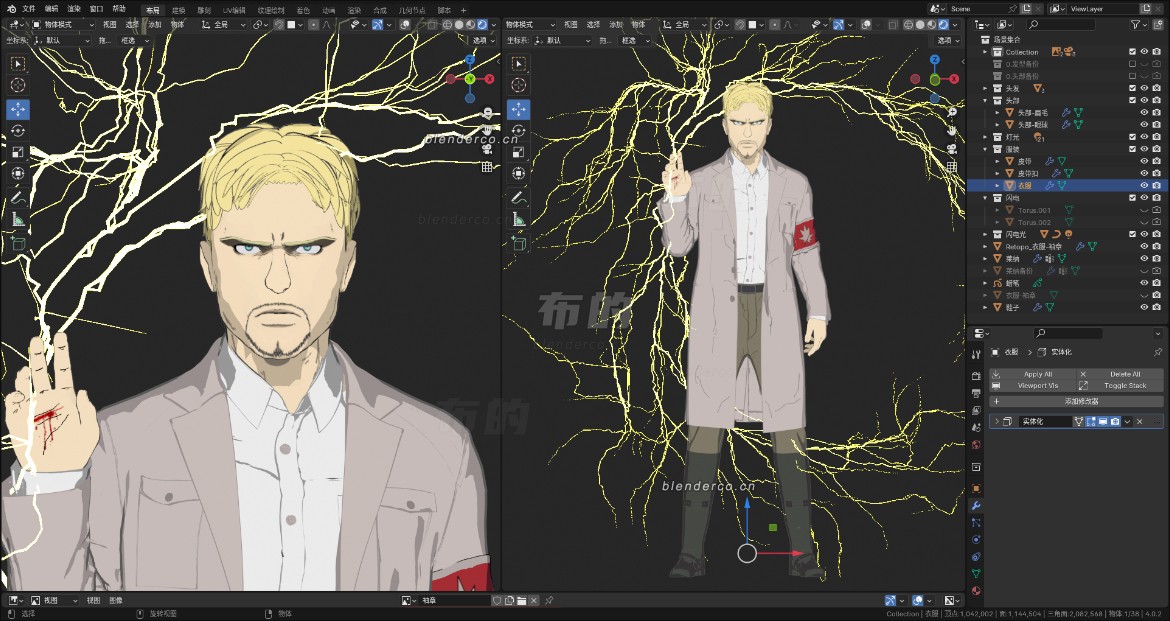1170x621 pixels.
Task: Expand the 实体化 modifier panel
Action: 997,422
